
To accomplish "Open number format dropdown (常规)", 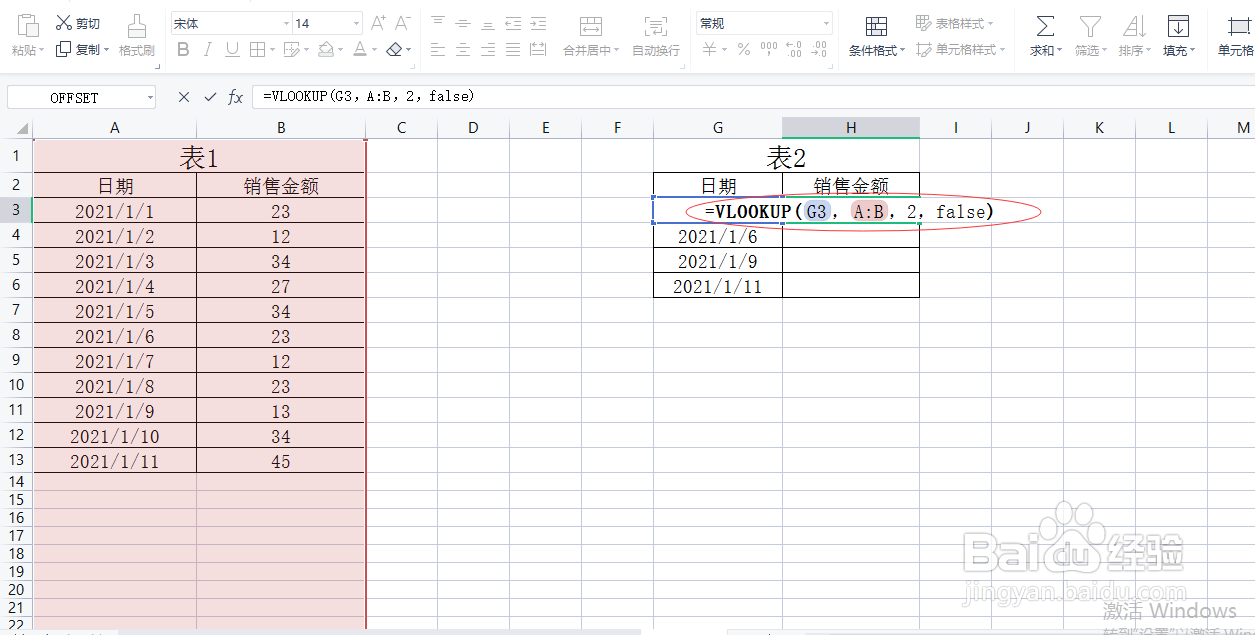I will (826, 23).
